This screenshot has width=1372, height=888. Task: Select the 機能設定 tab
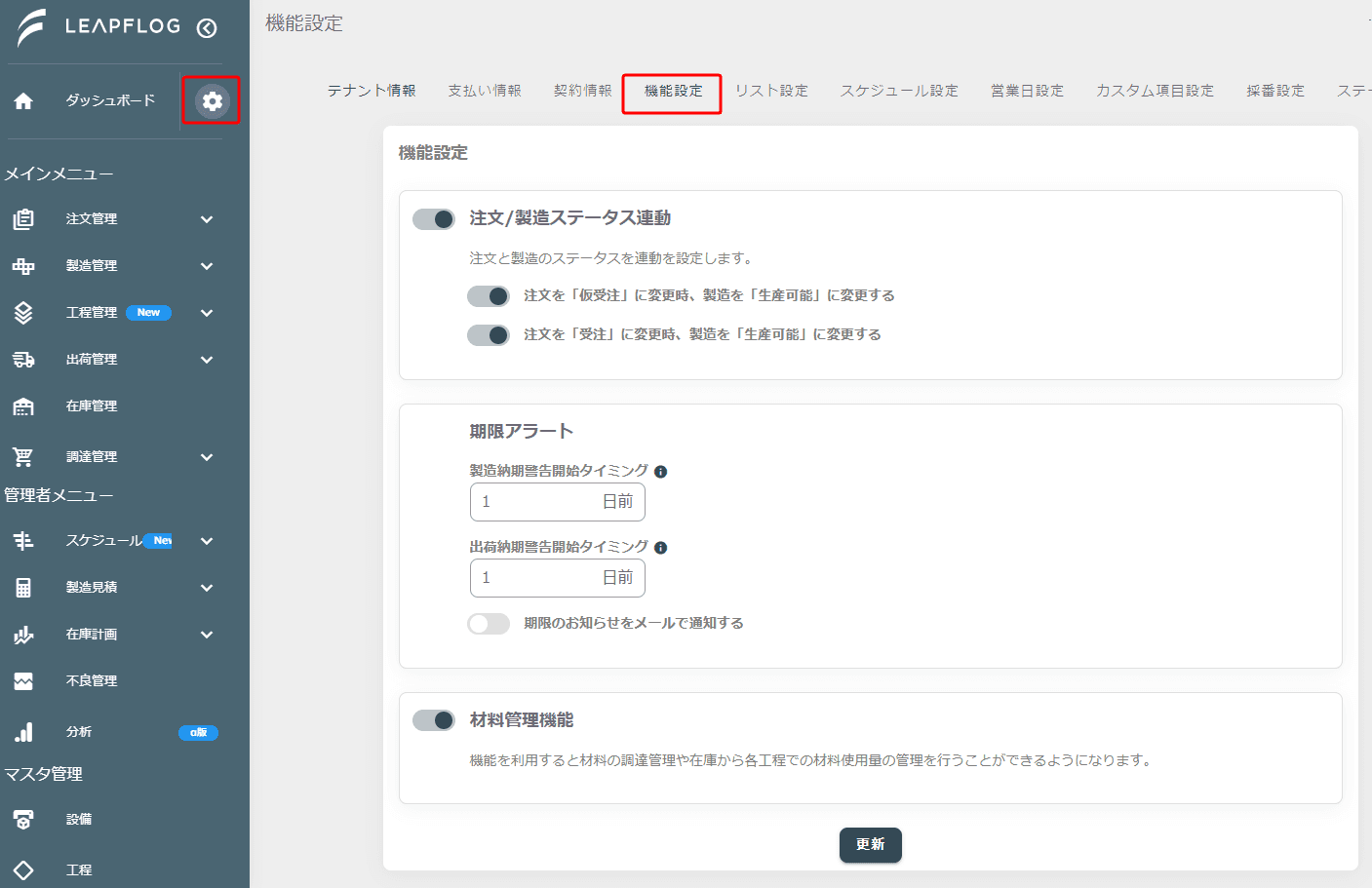click(x=673, y=91)
